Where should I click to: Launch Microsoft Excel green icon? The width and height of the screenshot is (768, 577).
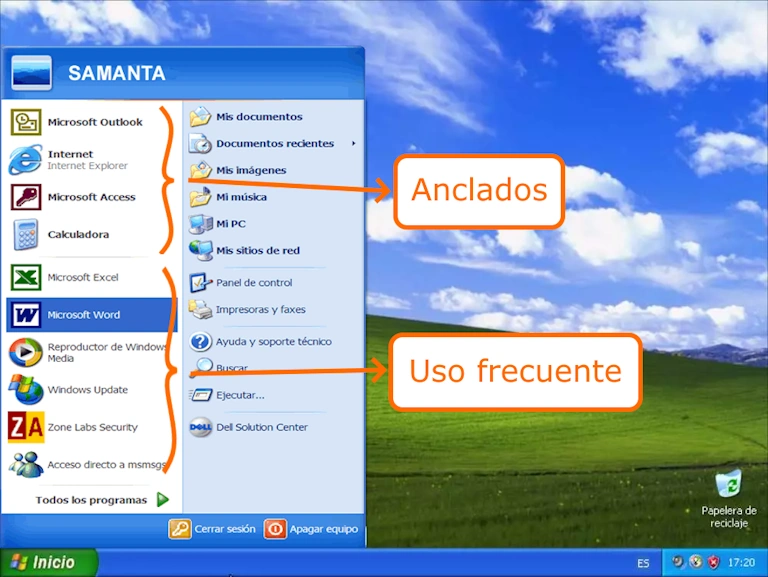(x=25, y=277)
